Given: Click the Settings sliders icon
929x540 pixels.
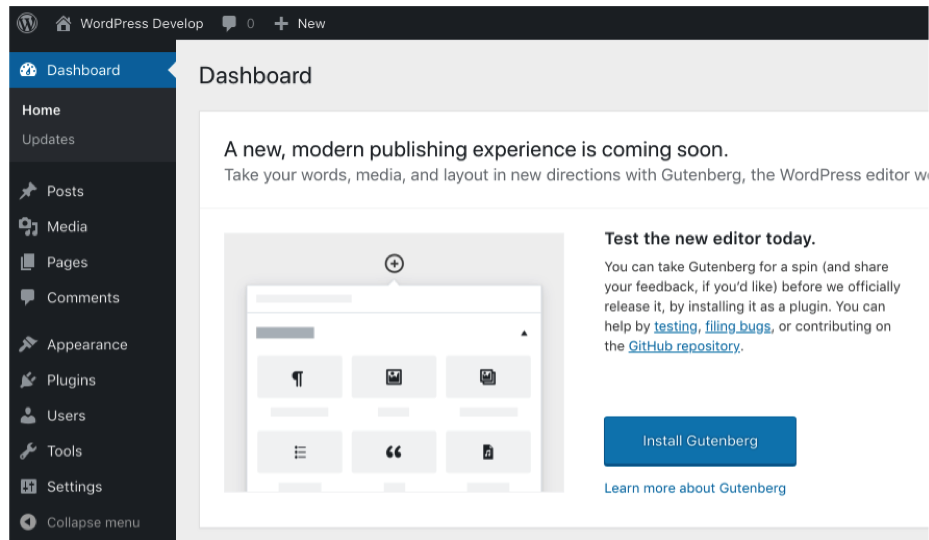Looking at the screenshot, I should click(x=28, y=487).
